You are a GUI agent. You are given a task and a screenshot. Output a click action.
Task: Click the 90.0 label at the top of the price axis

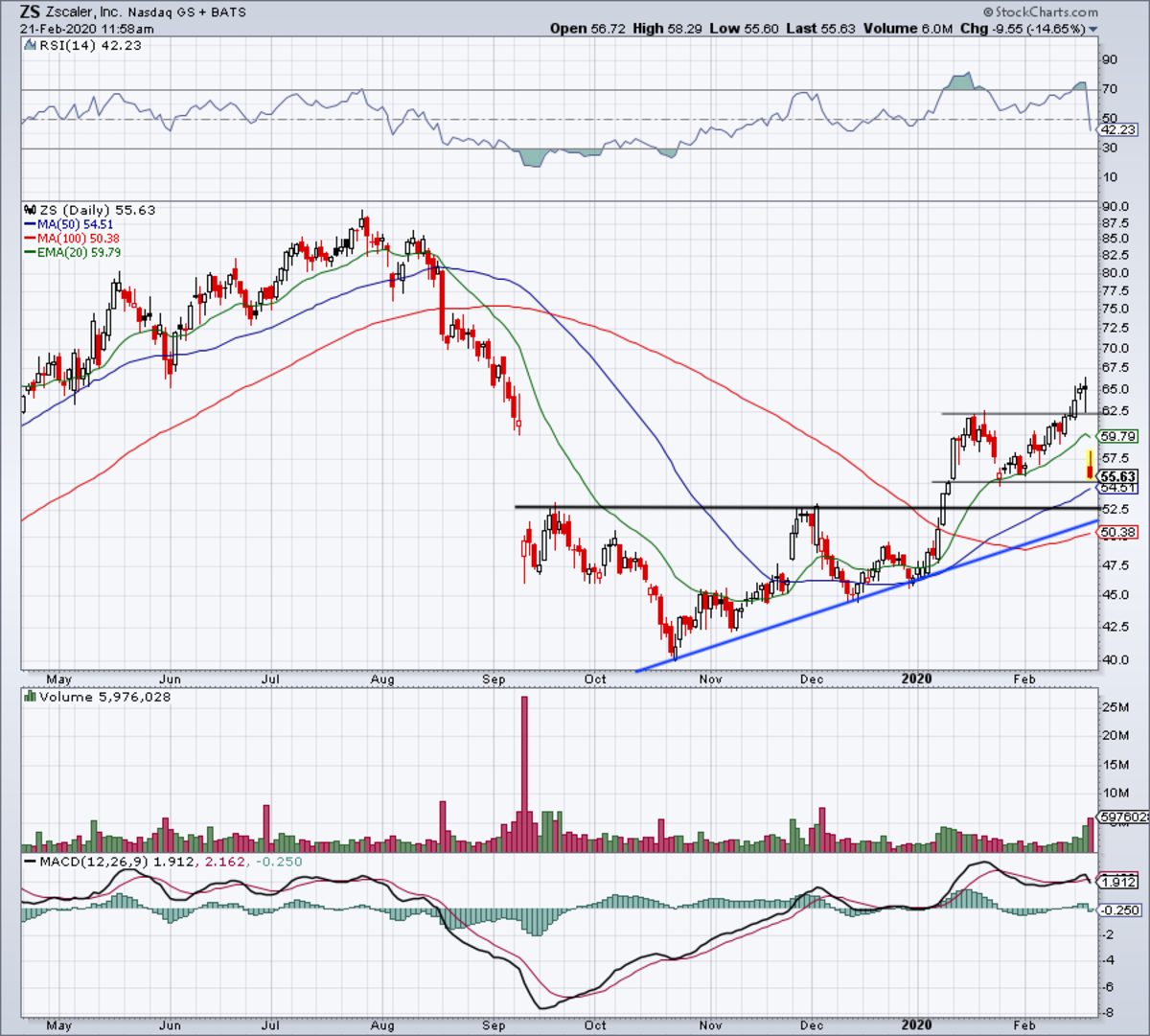[x=1115, y=205]
